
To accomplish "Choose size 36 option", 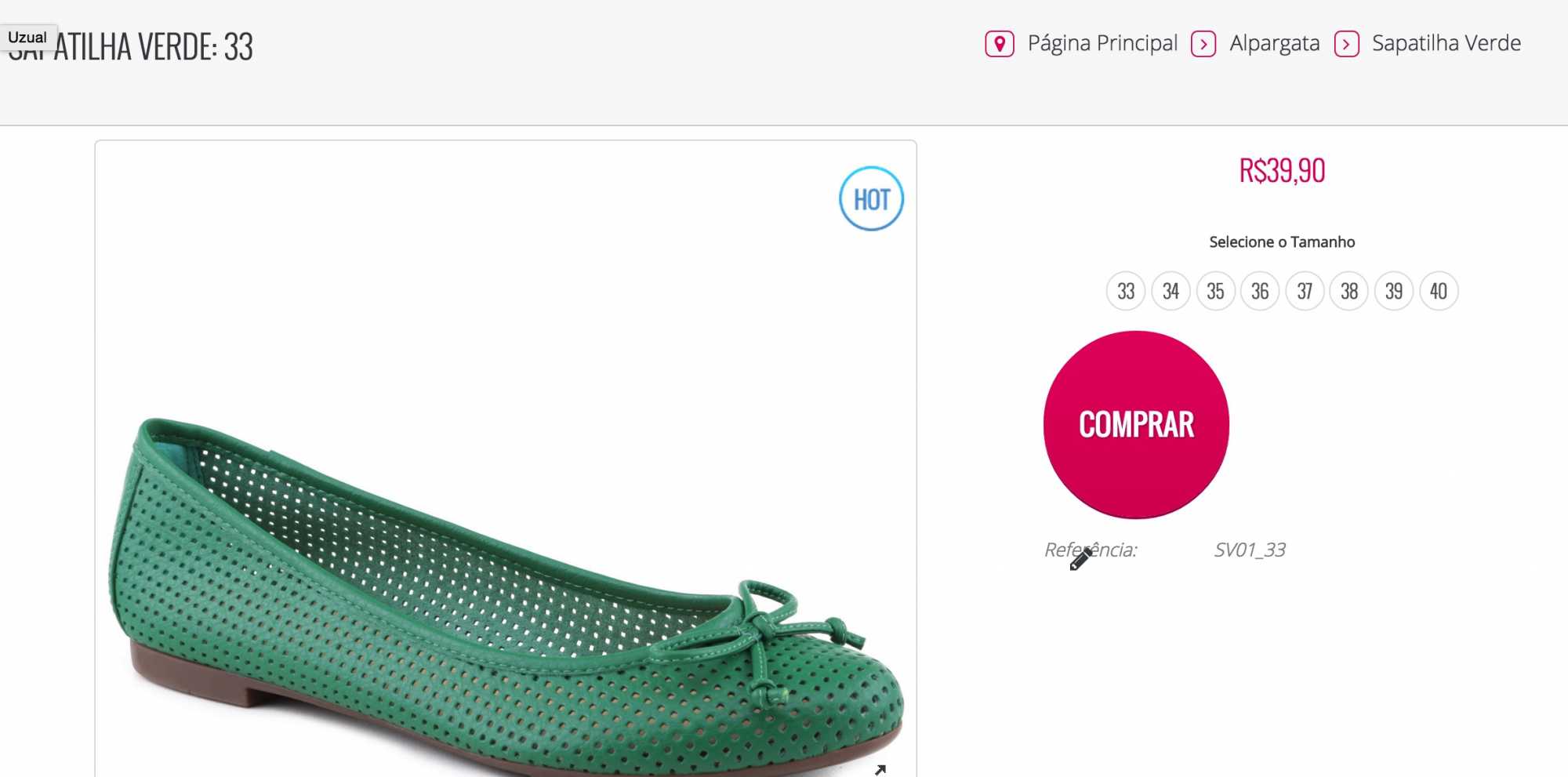I will [1260, 292].
